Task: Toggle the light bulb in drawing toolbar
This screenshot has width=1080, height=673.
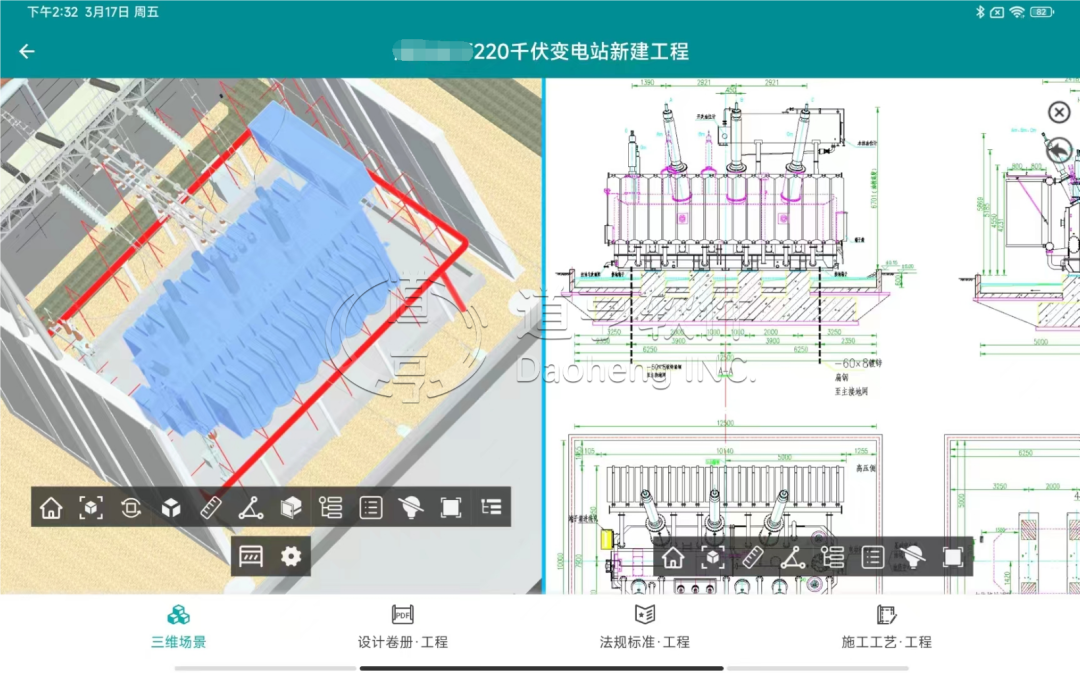Action: point(912,557)
